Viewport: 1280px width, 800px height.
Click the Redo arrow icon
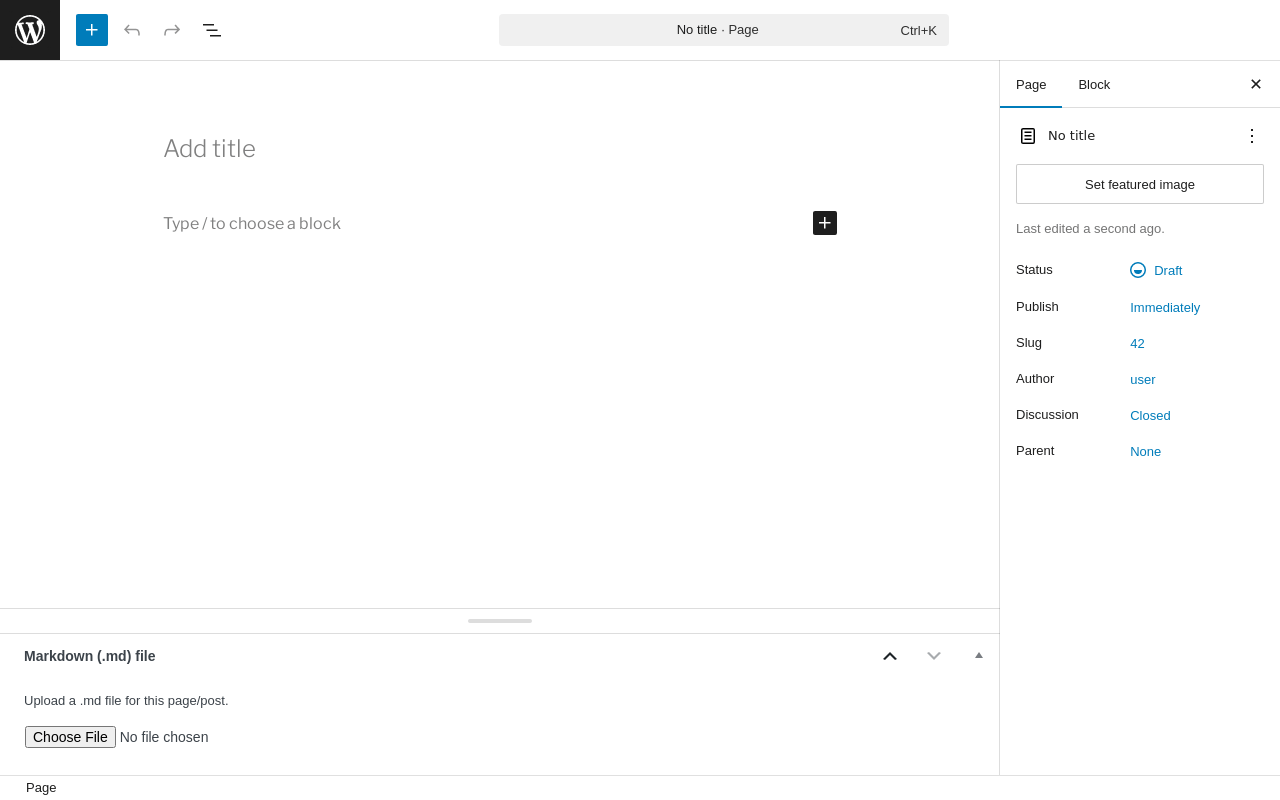pyautogui.click(x=172, y=30)
